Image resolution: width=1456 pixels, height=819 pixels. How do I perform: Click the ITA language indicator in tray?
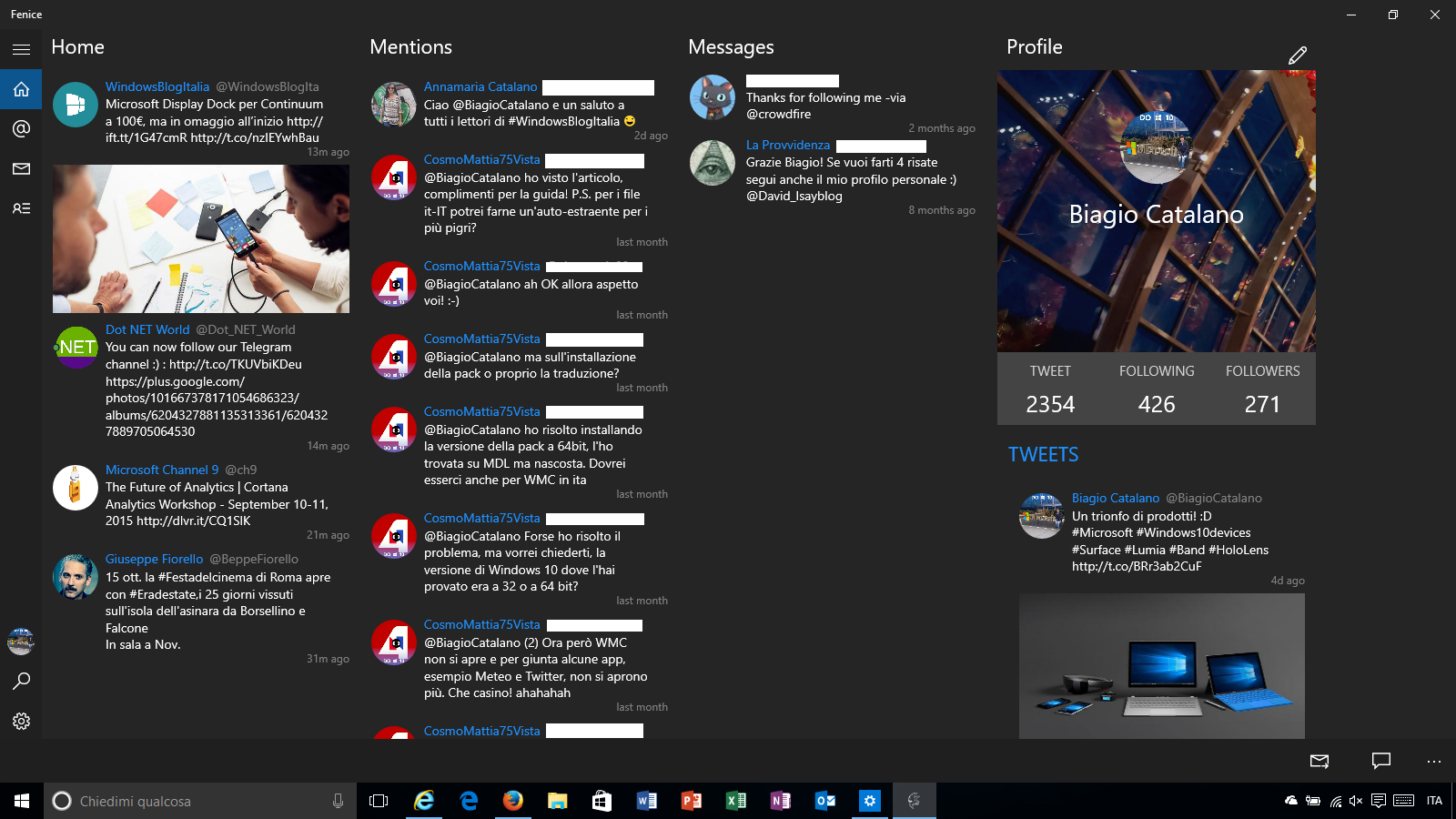1434,801
